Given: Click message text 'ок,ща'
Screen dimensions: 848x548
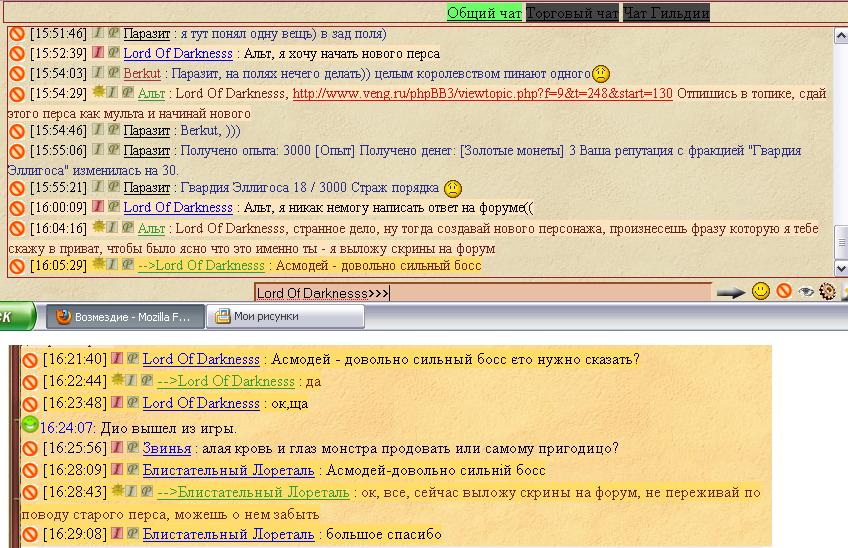Looking at the screenshot, I should pyautogui.click(x=289, y=404).
